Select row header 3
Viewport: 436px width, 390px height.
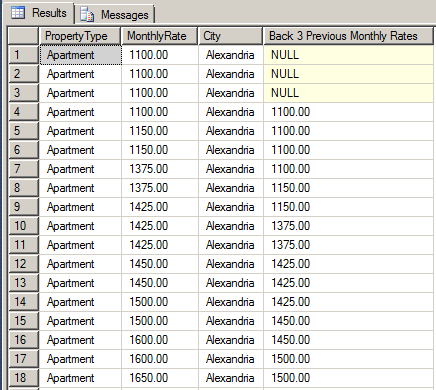click(x=23, y=93)
